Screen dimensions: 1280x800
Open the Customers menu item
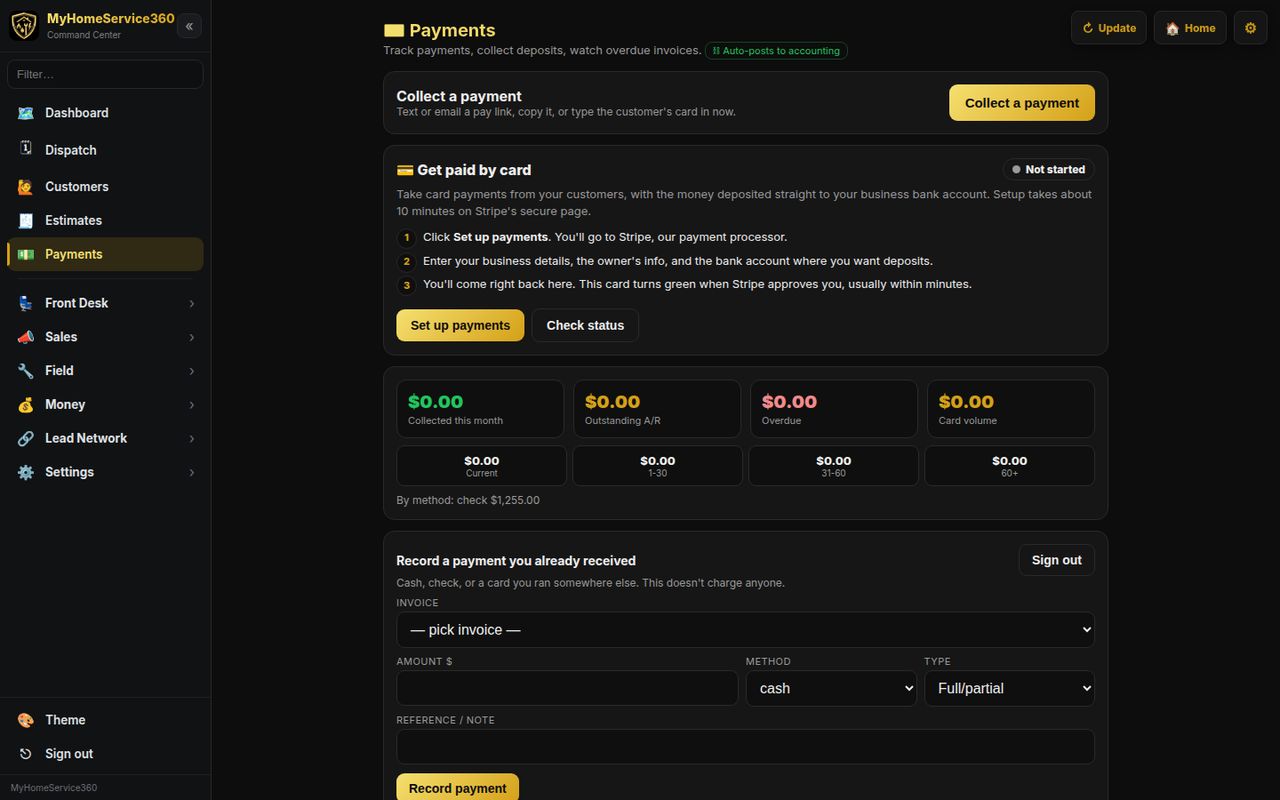pos(105,187)
